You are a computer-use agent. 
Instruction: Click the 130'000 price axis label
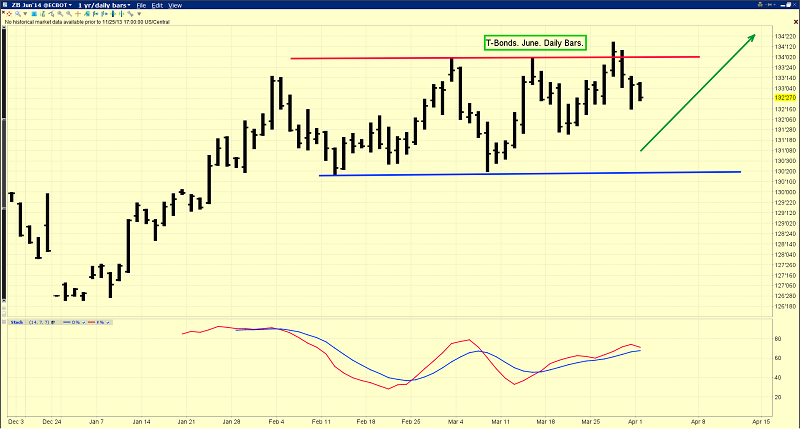(786, 192)
